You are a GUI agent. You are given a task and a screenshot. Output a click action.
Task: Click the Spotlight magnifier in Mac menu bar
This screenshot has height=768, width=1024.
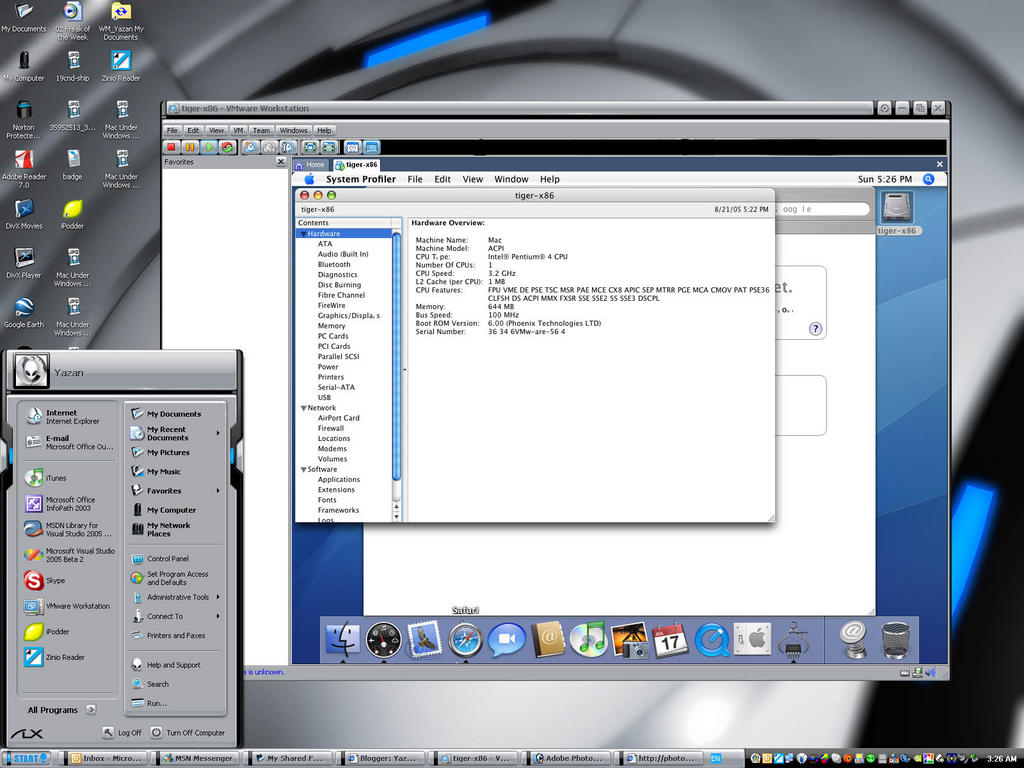tap(928, 179)
